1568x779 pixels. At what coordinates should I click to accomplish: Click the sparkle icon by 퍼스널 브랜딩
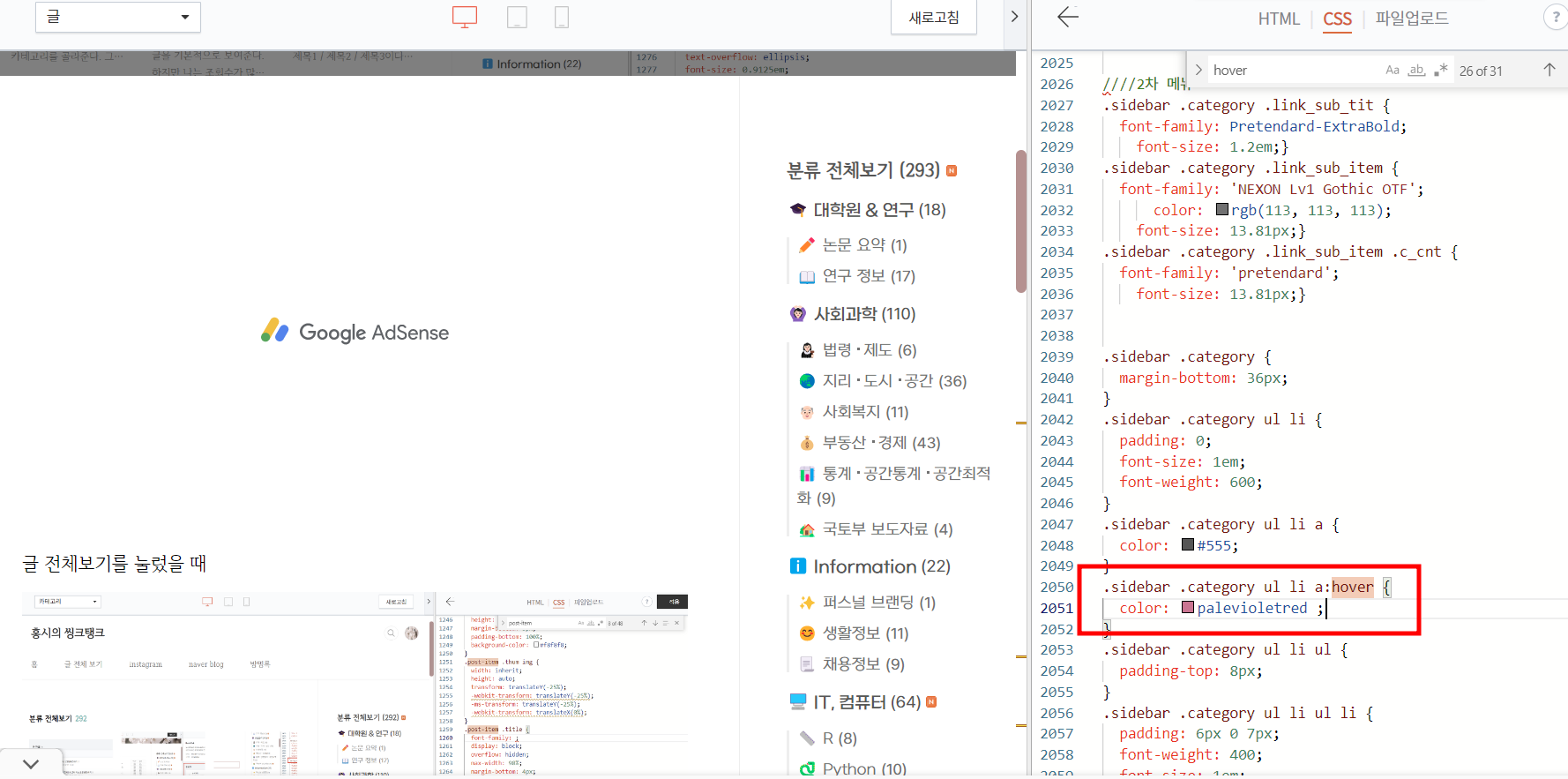pyautogui.click(x=806, y=603)
